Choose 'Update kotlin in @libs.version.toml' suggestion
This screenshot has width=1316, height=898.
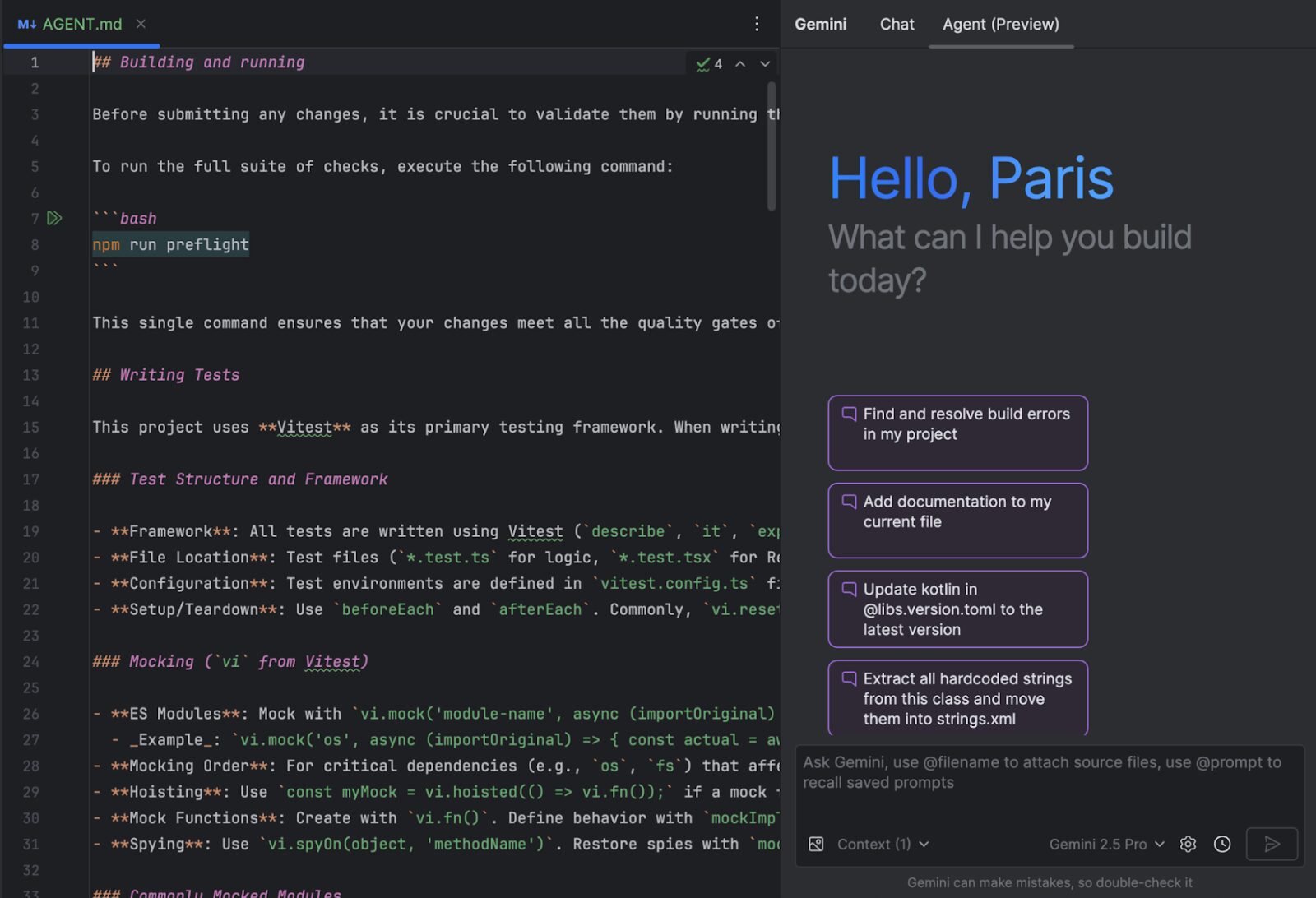[x=957, y=609]
